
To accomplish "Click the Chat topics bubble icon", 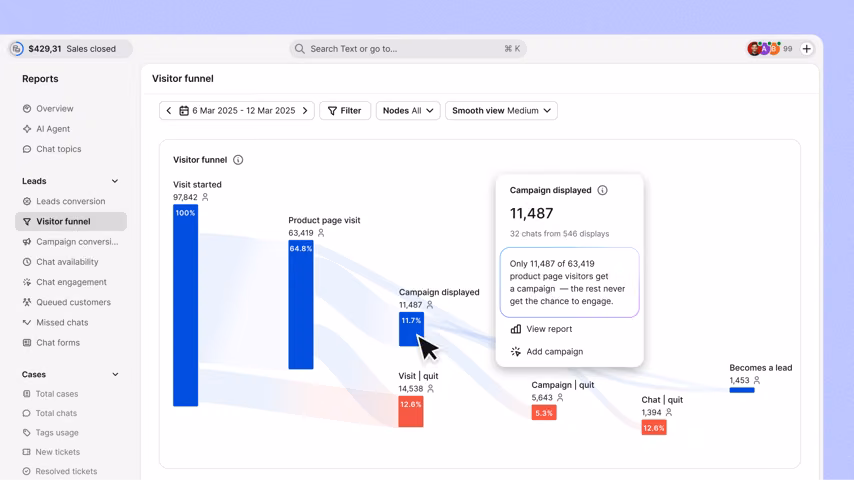I will coord(27,149).
